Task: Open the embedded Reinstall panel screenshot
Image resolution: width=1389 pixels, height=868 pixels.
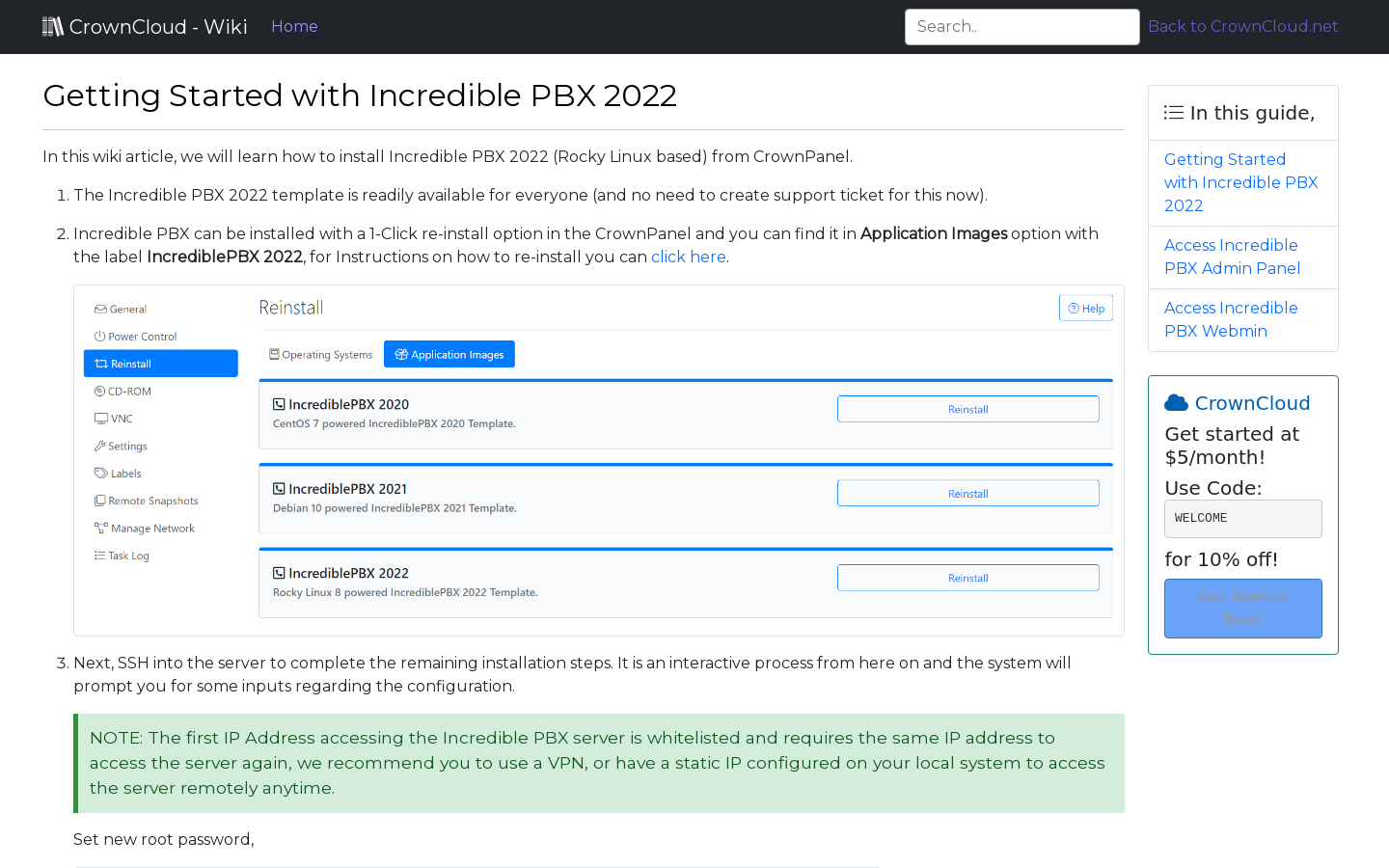Action: tap(599, 460)
